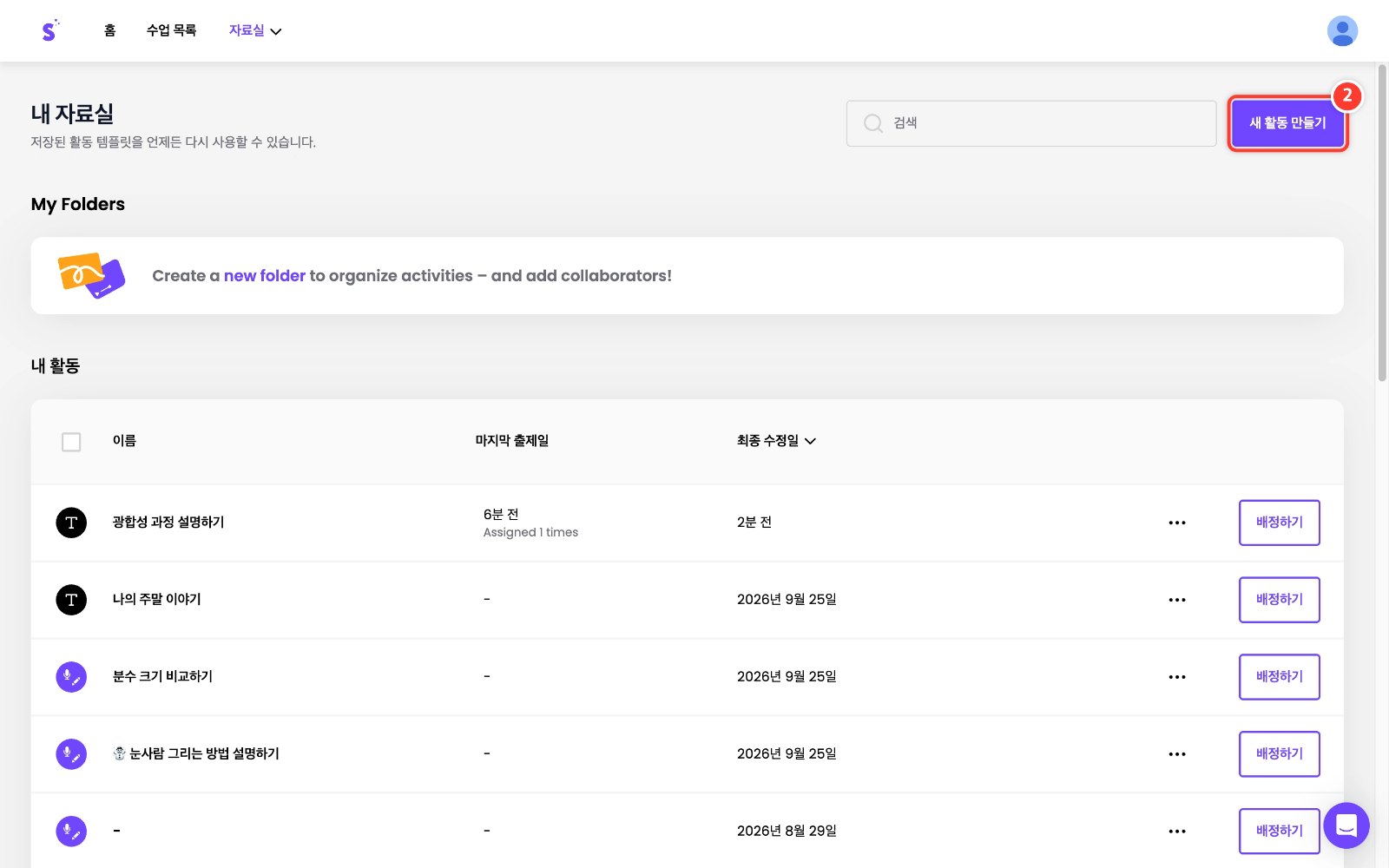The width and height of the screenshot is (1389, 868).
Task: Assign 분수 크기 비교하기 with 배정하기 button
Action: 1279,677
